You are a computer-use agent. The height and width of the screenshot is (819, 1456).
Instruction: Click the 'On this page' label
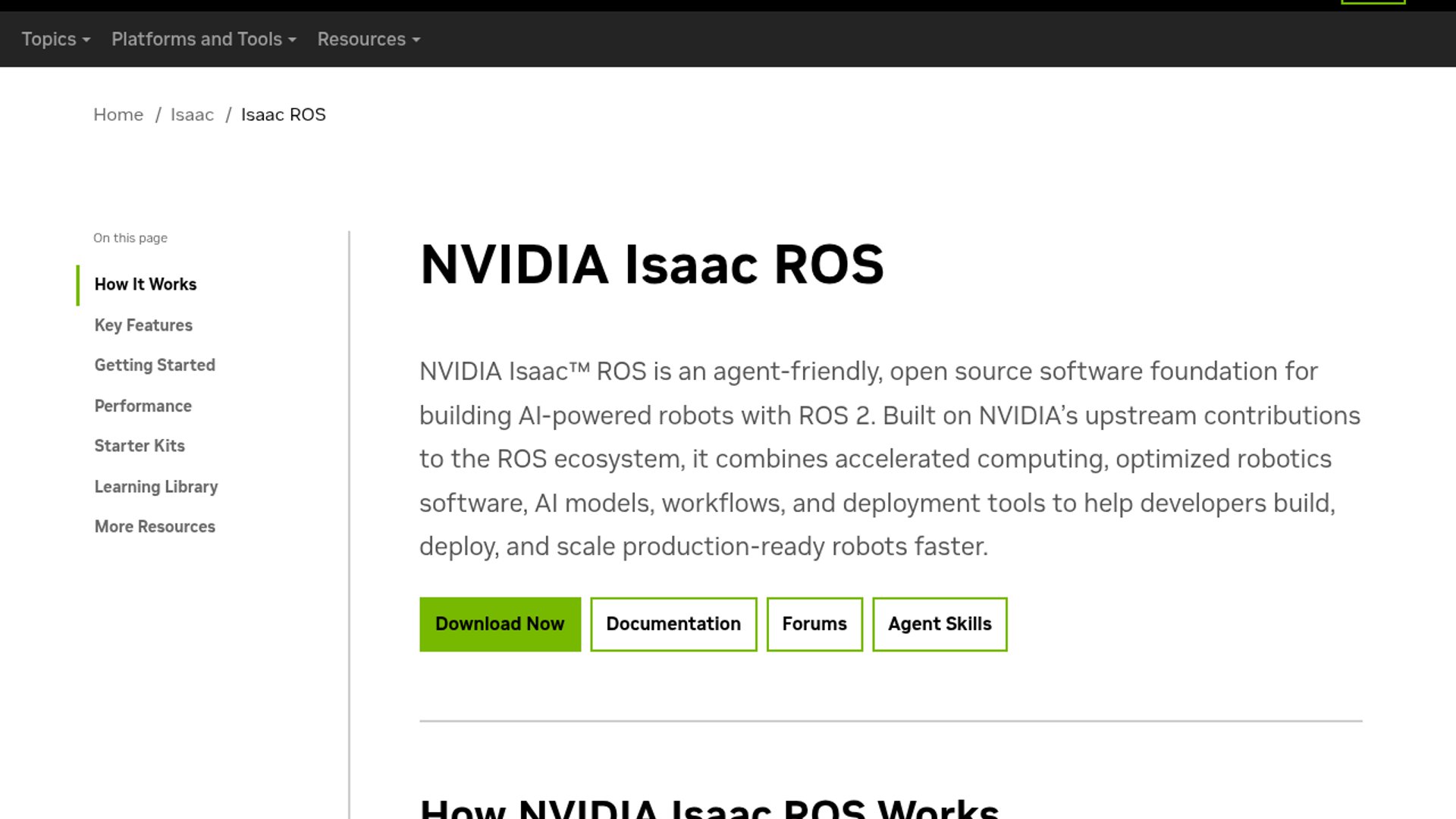pos(130,238)
